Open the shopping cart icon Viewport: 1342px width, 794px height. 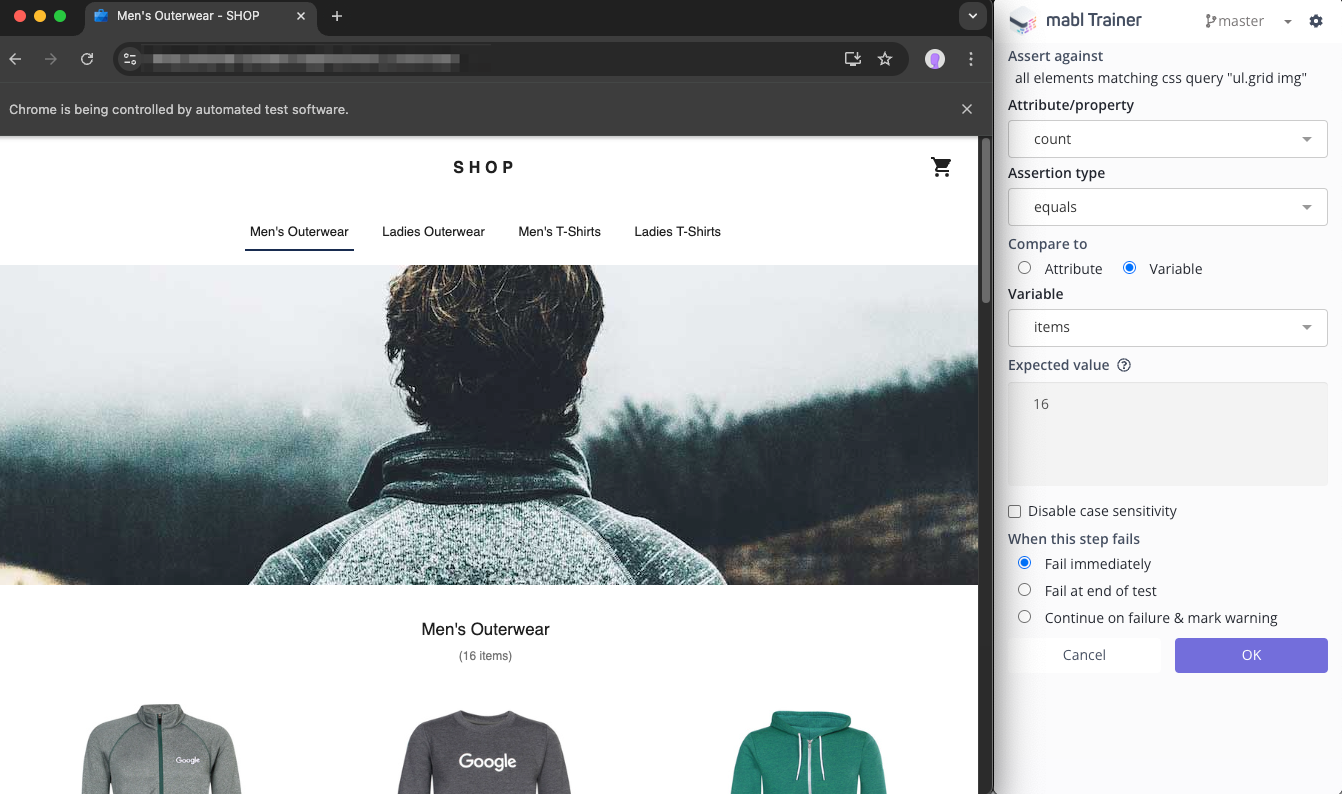click(941, 167)
